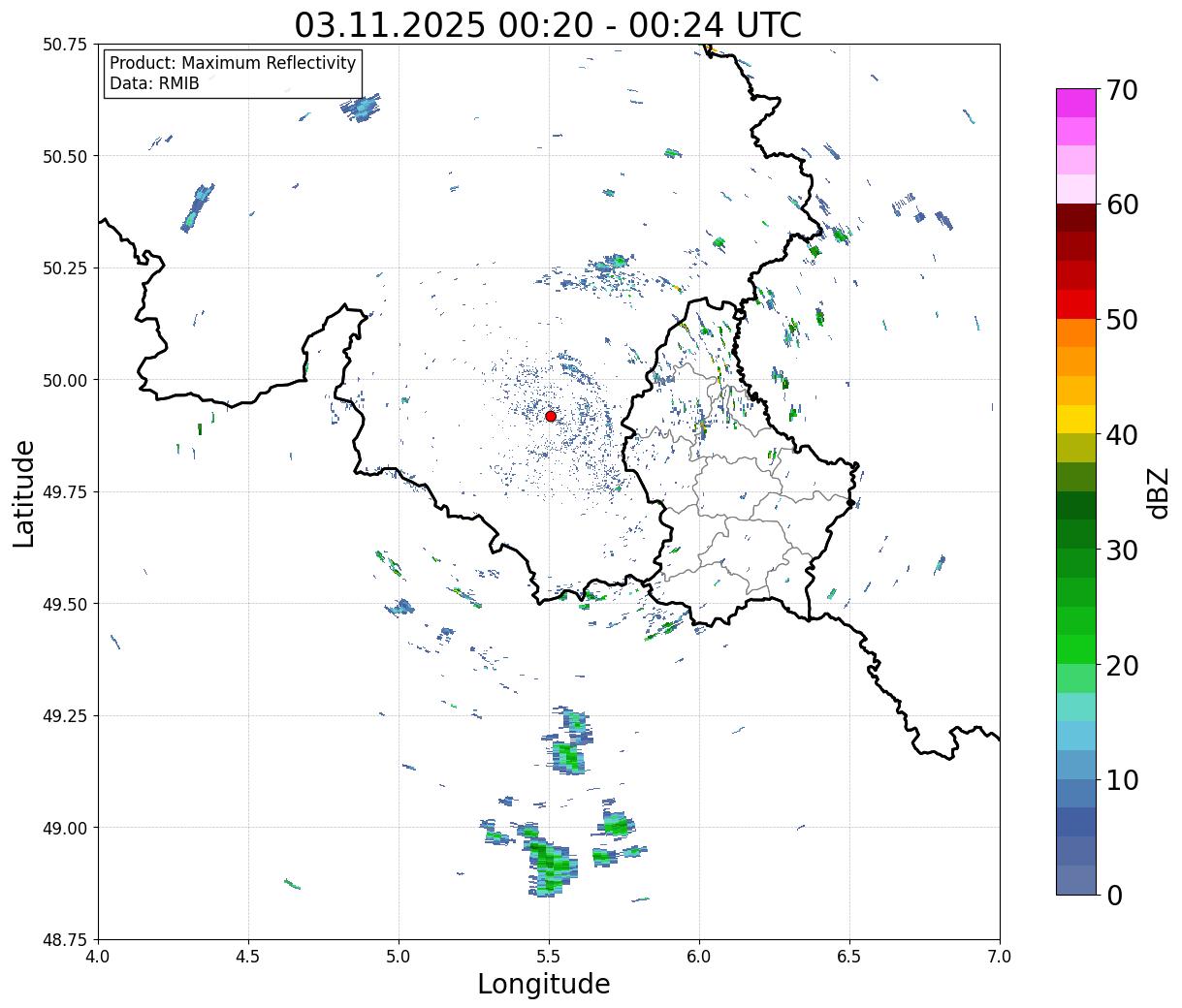Click the 'dBZ' colorbar label
The image size is (1182, 1008).
point(1158,492)
